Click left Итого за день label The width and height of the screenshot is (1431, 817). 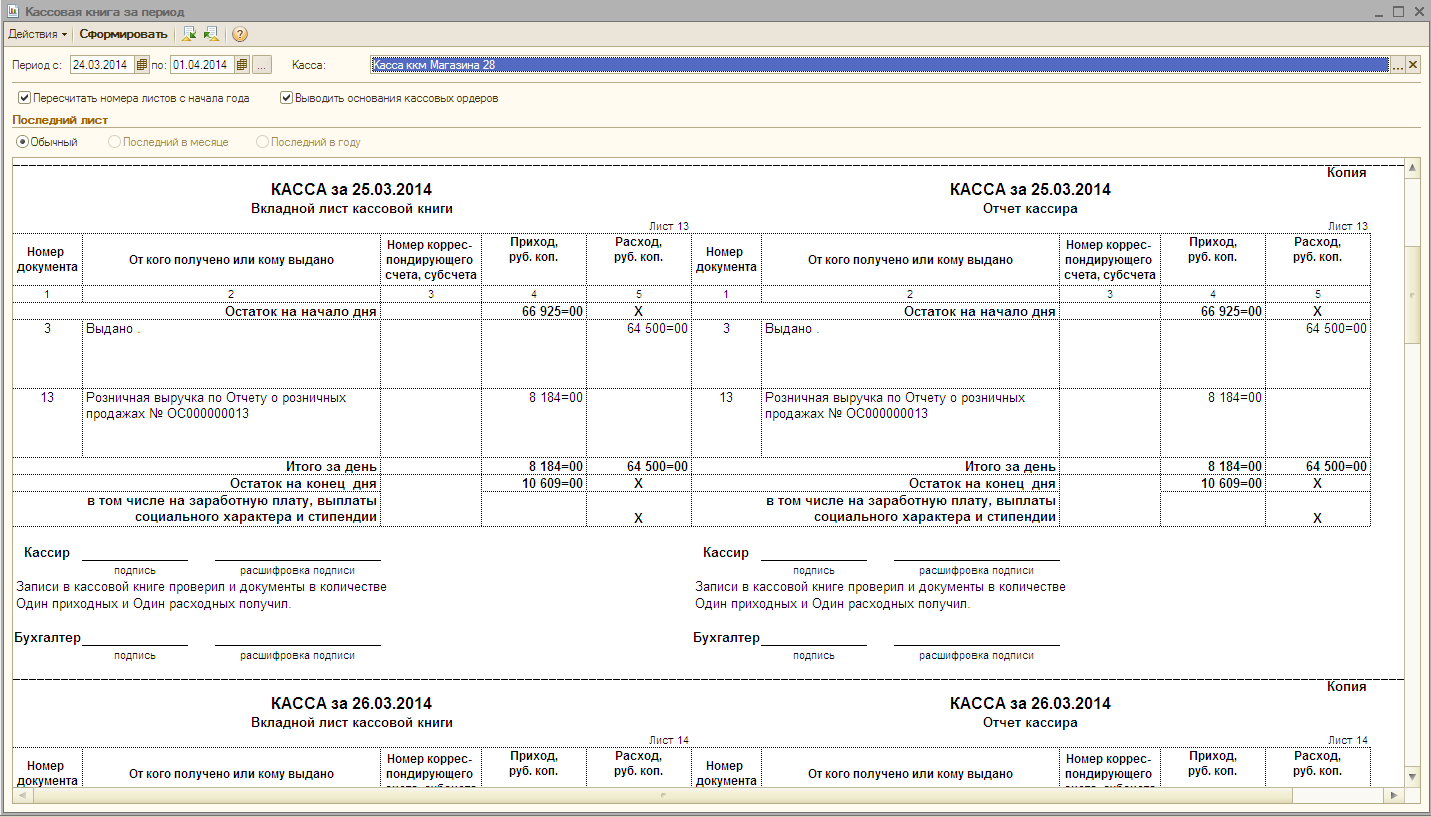pyautogui.click(x=331, y=467)
